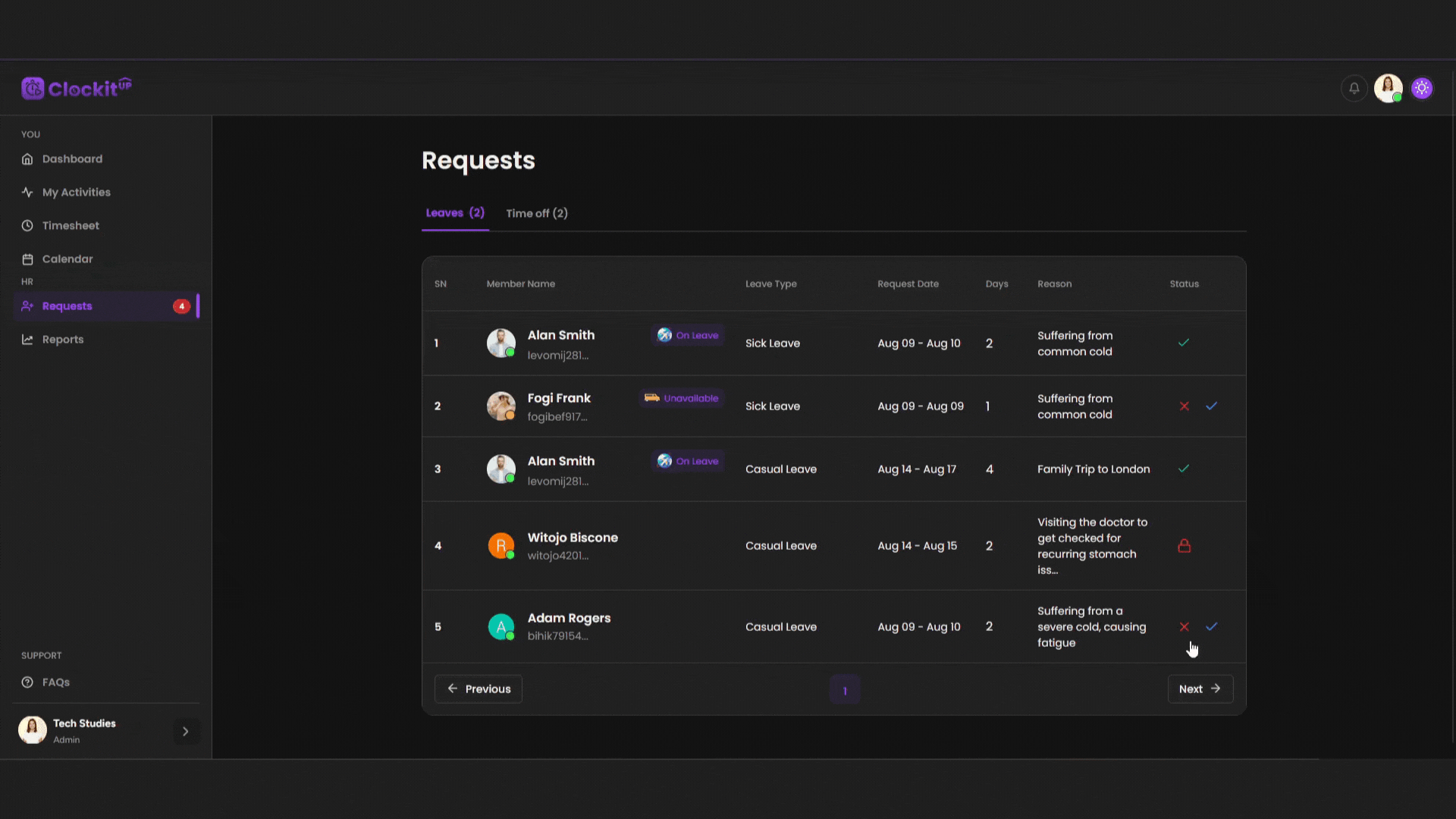Click the ClockitUp logo
Screen dimensions: 1456x819
tap(77, 88)
